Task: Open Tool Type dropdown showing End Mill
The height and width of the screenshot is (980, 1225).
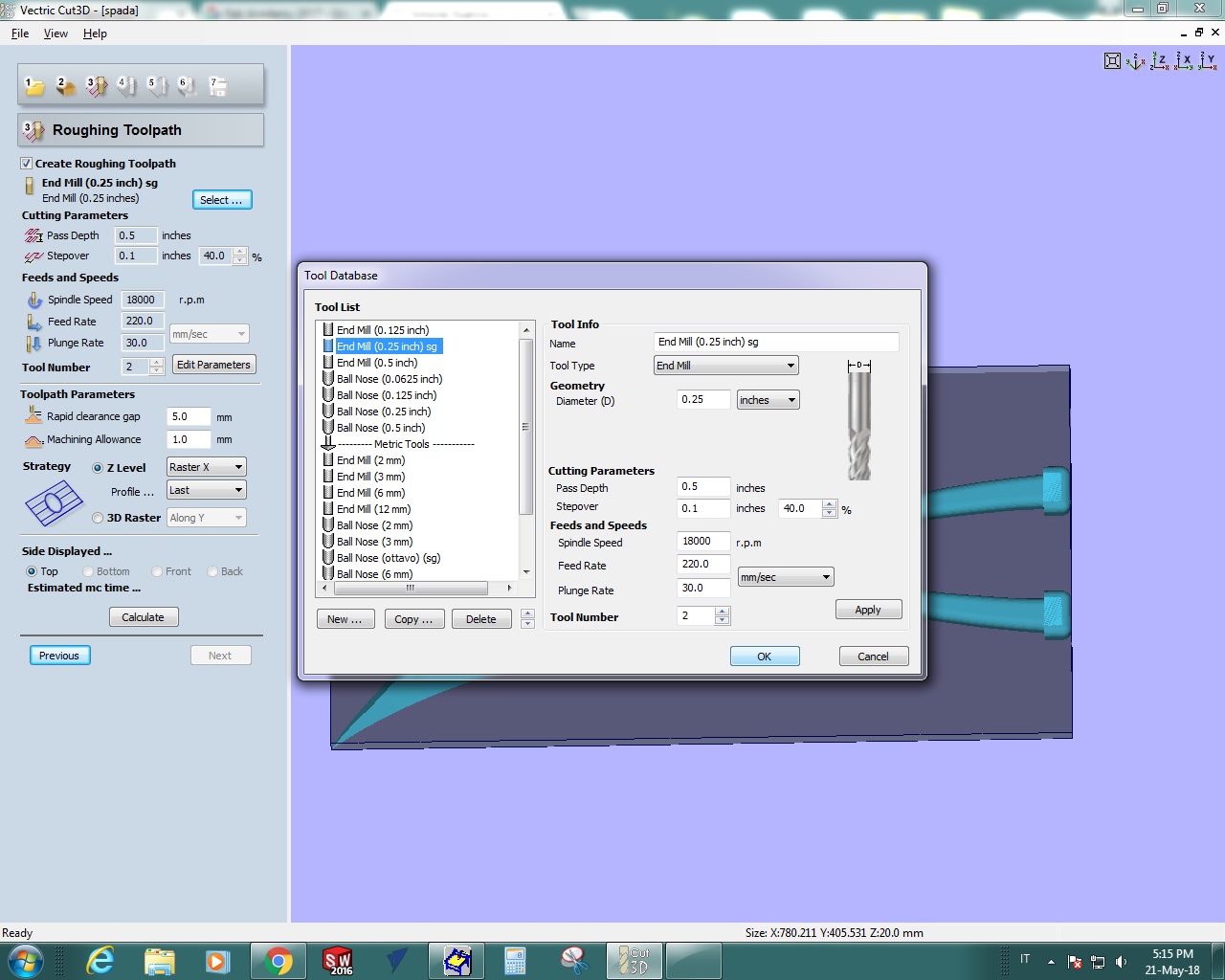Action: pyautogui.click(x=725, y=366)
